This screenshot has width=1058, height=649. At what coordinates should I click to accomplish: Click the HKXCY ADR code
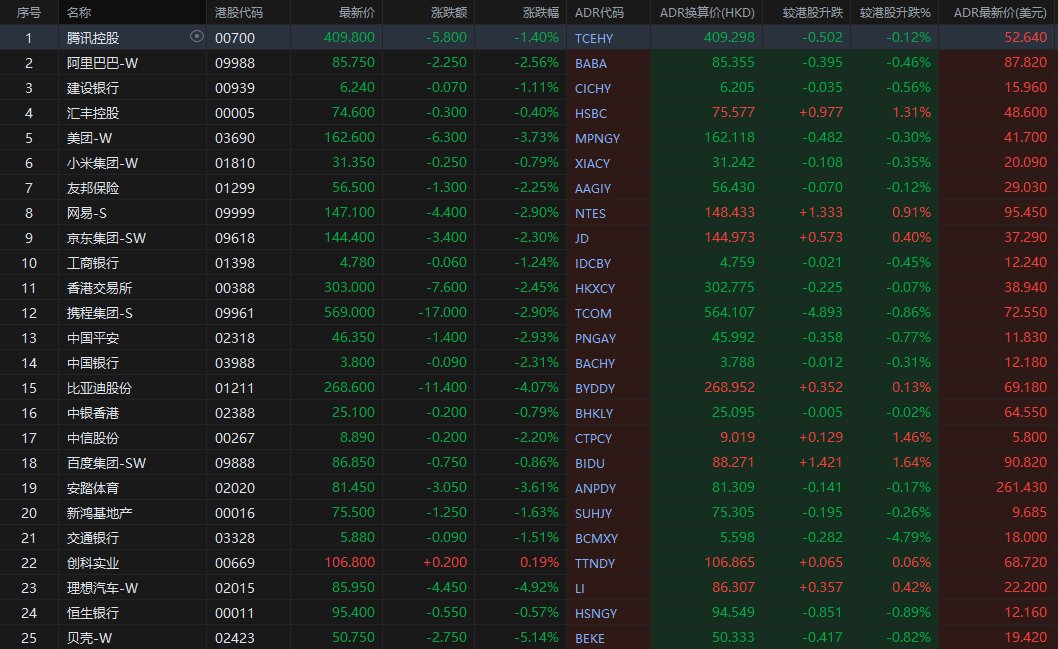[x=594, y=287]
